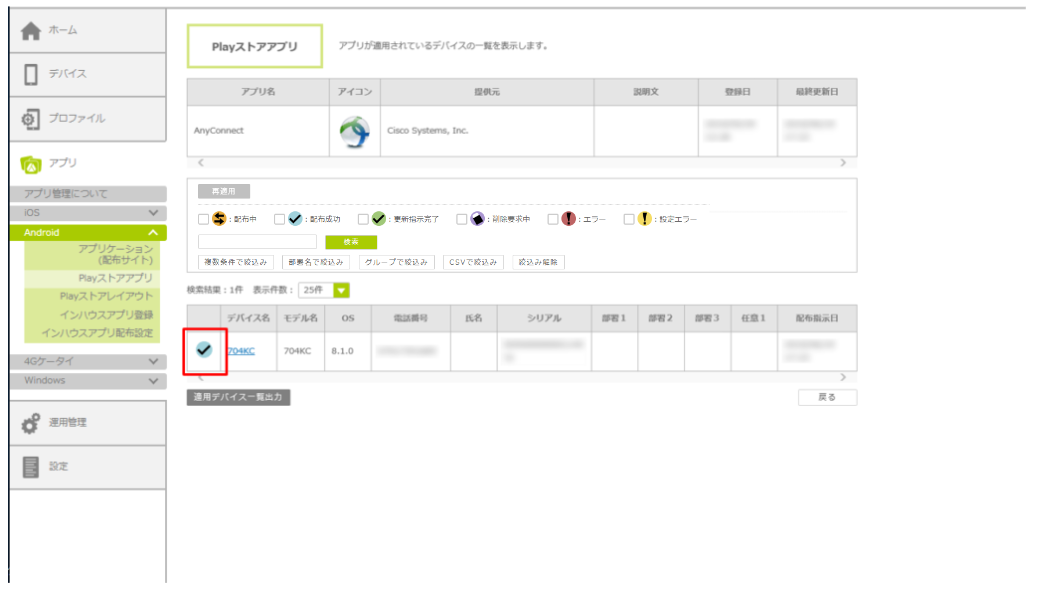Click the プロファイル gear icon
This screenshot has height=591, width=1040.
tap(31, 119)
